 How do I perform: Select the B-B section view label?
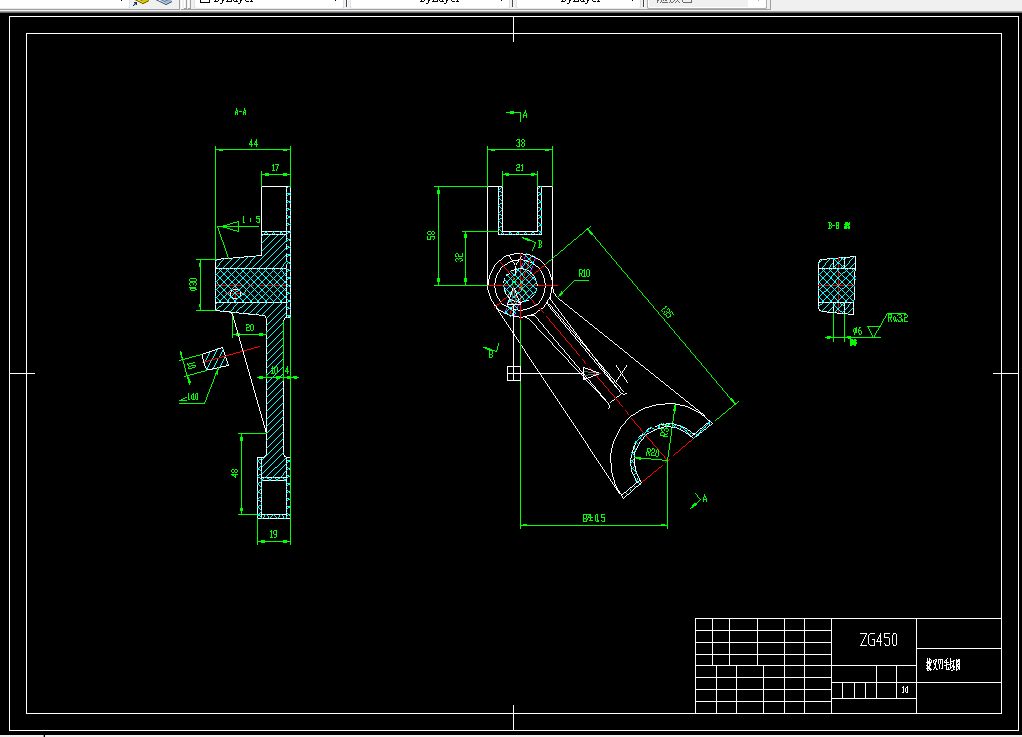pos(839,226)
